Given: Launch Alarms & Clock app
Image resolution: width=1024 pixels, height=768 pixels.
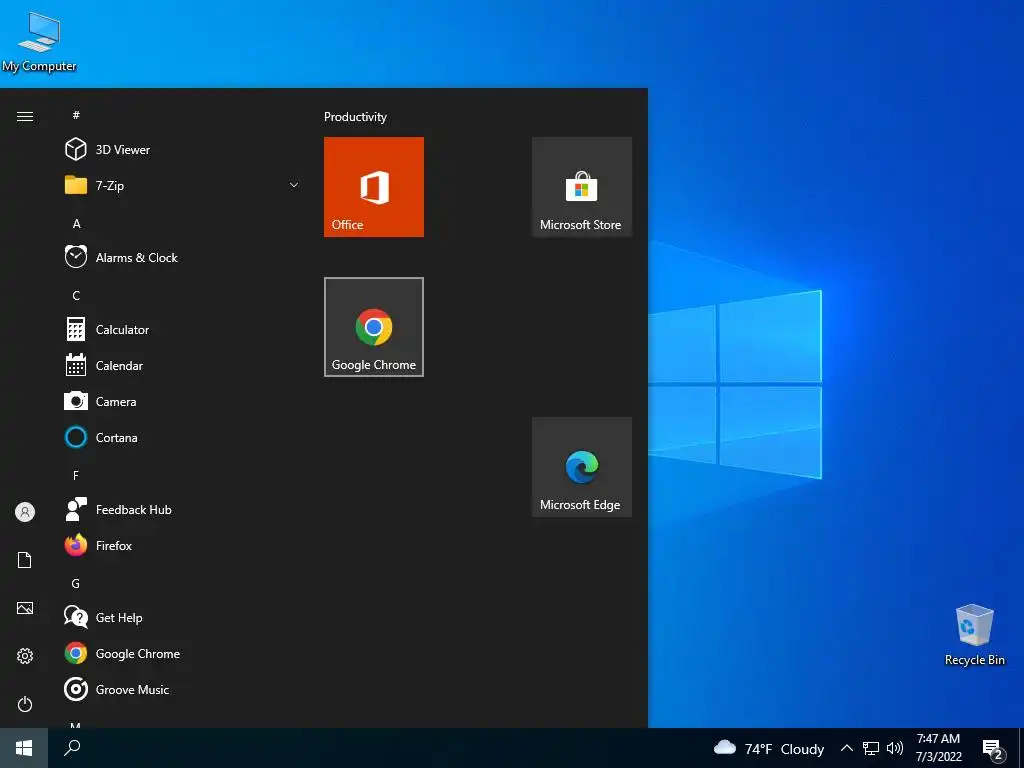Looking at the screenshot, I should point(183,257).
